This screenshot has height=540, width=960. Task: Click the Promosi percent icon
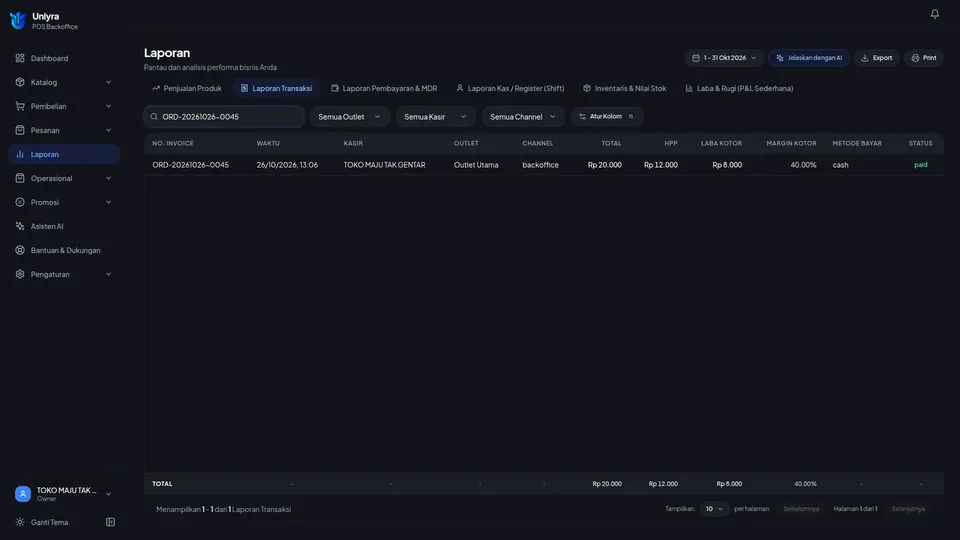coord(20,202)
